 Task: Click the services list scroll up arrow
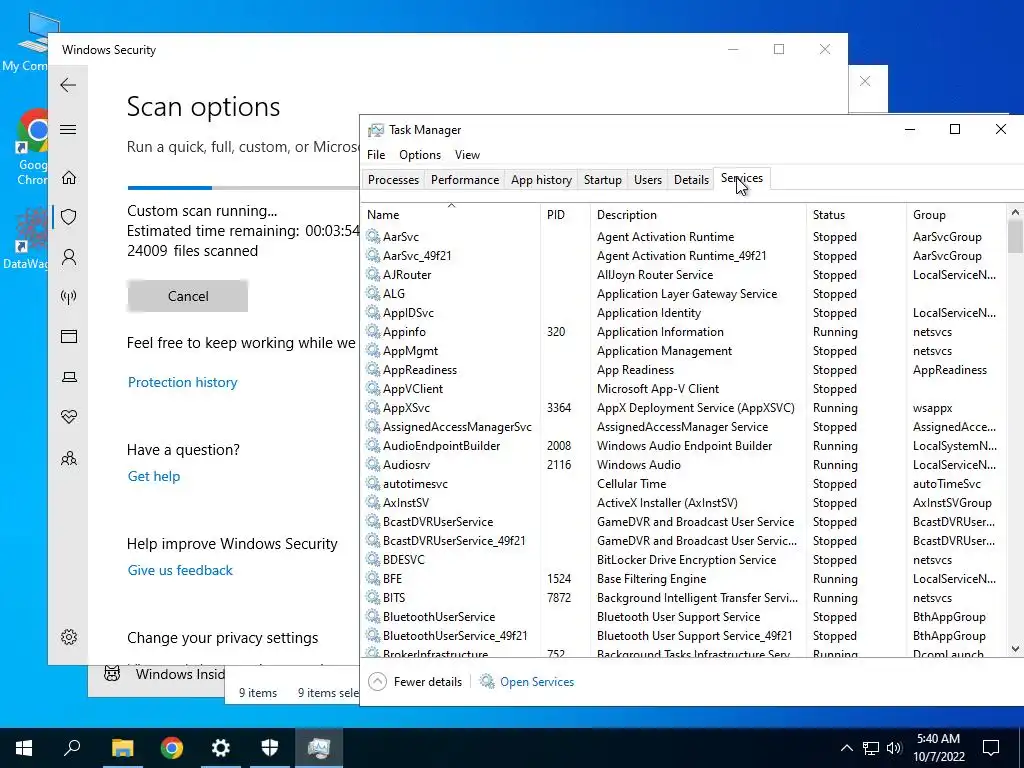pyautogui.click(x=1015, y=212)
